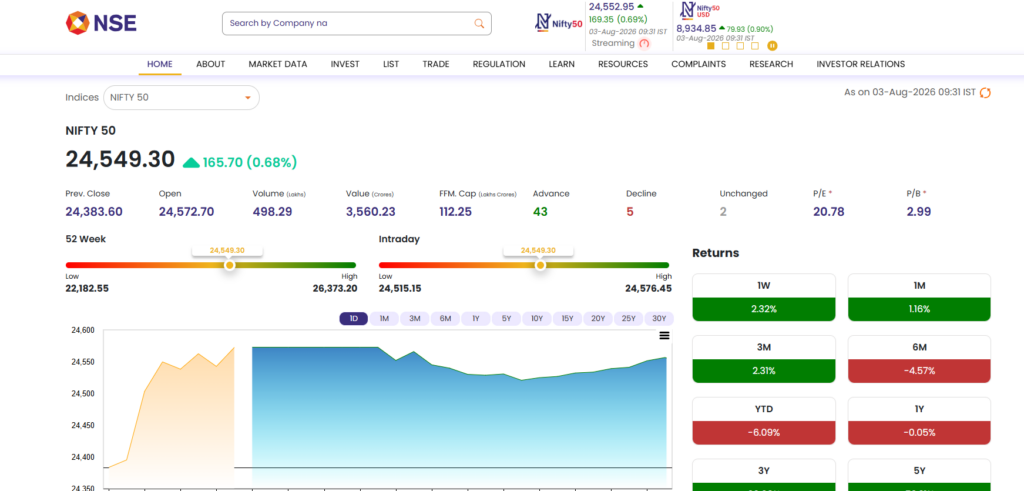Click the 6M returns card showing -4.57%
The image size is (1024, 491).
pyautogui.click(x=920, y=359)
